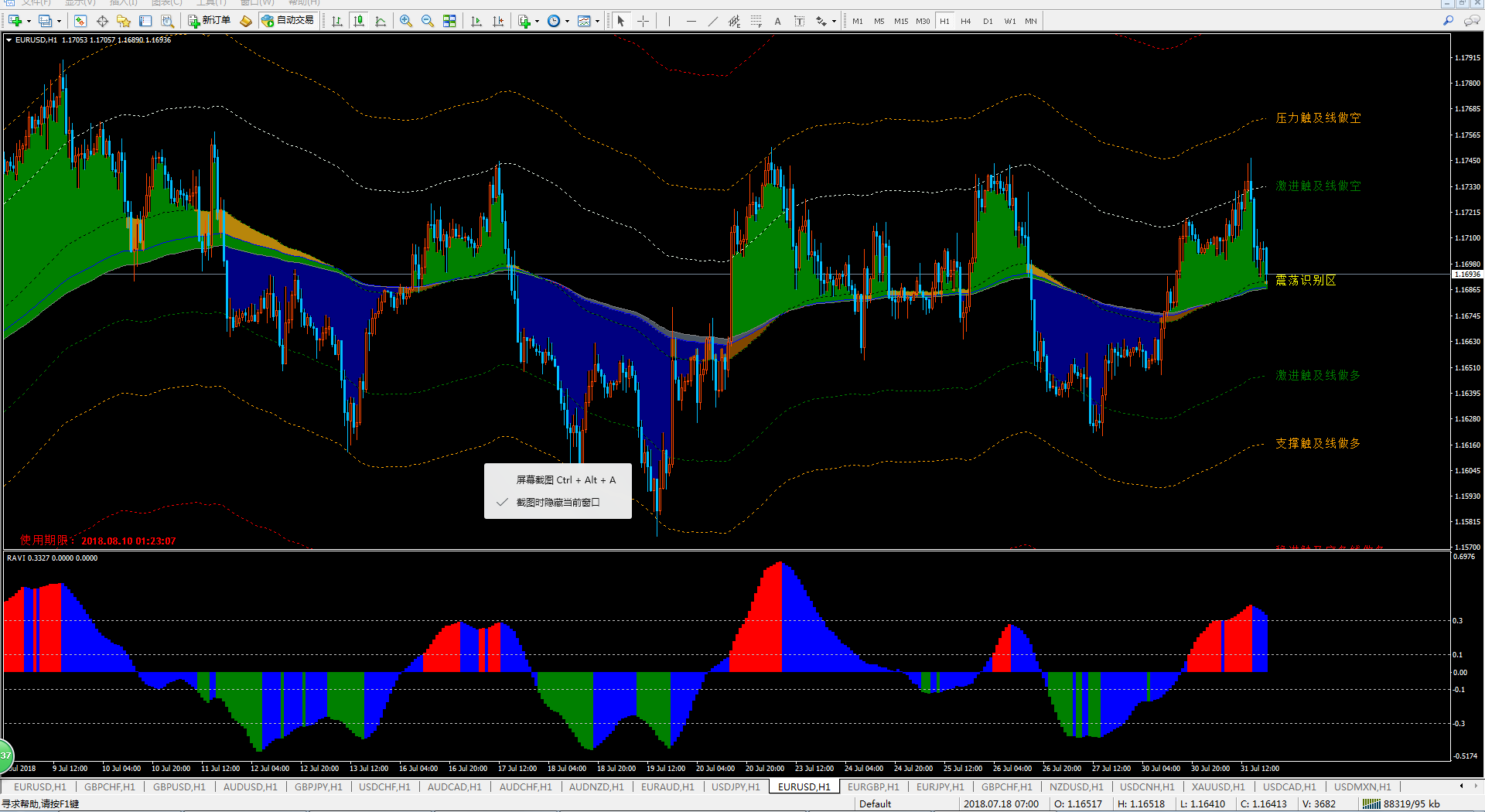Image resolution: width=1485 pixels, height=812 pixels.
Task: Open the Terminal panel
Action: (x=145, y=21)
